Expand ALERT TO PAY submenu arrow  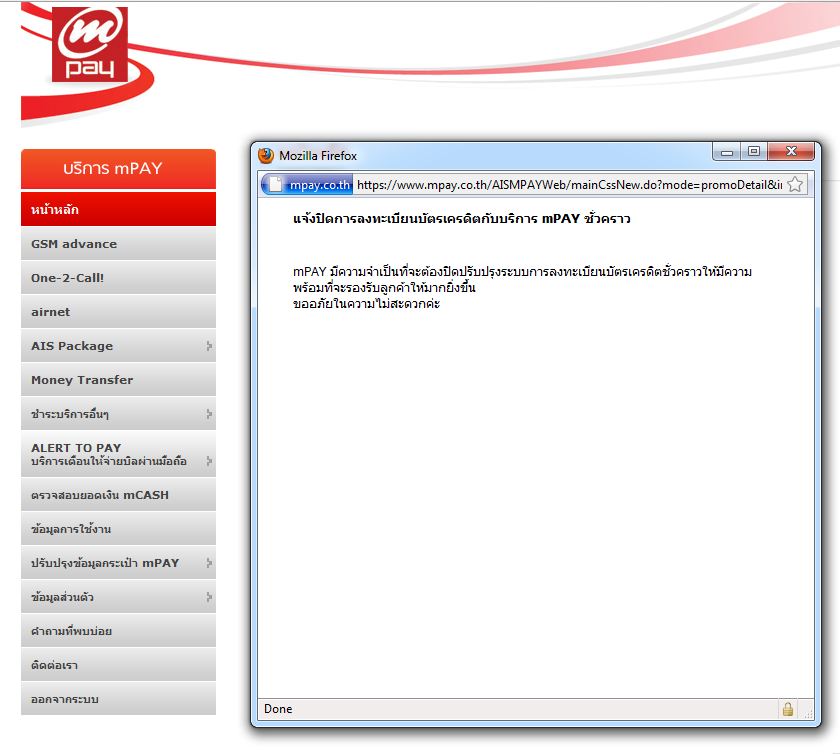[209, 461]
